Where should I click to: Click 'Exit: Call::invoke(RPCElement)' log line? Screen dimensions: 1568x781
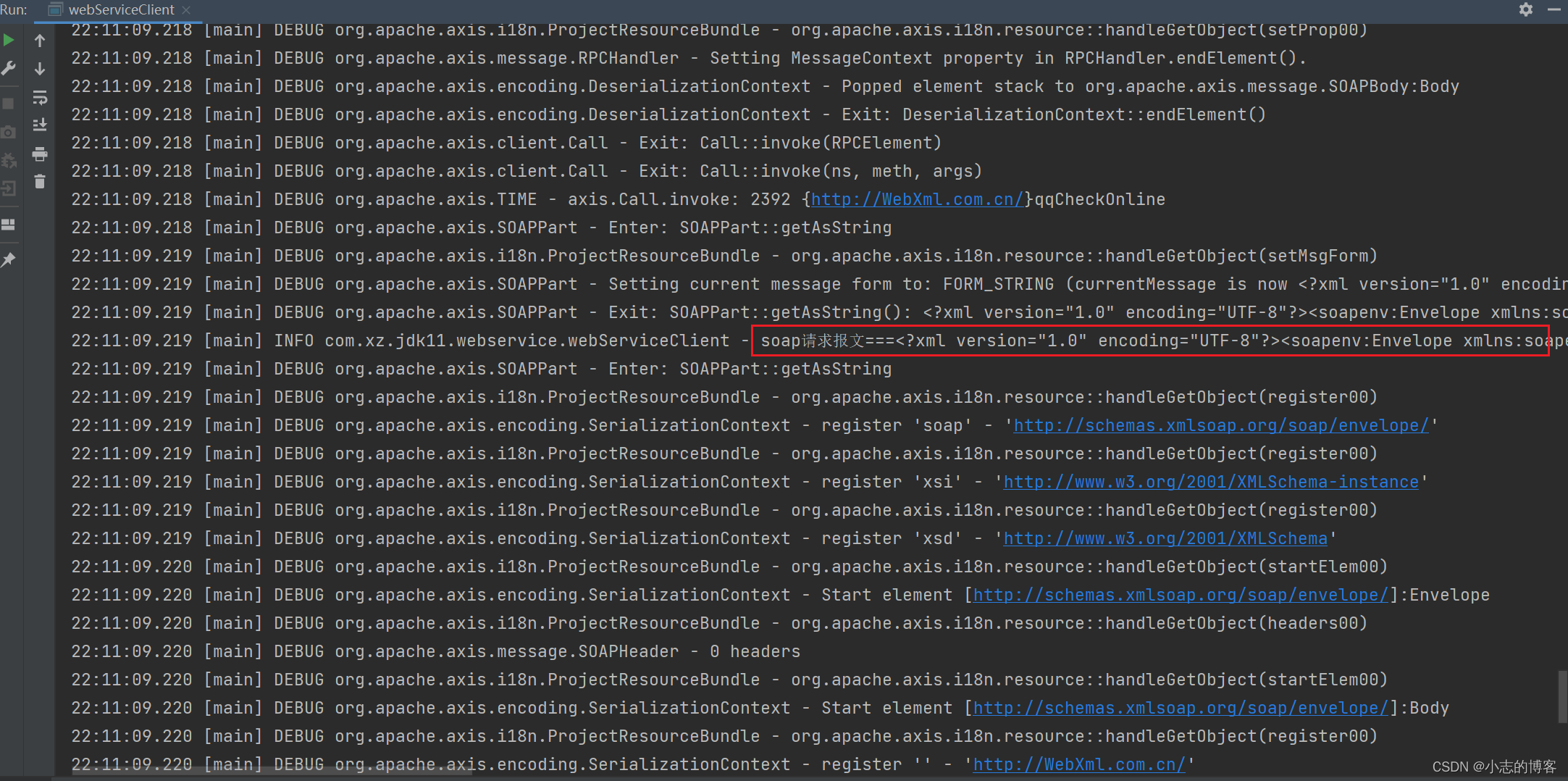point(506,143)
